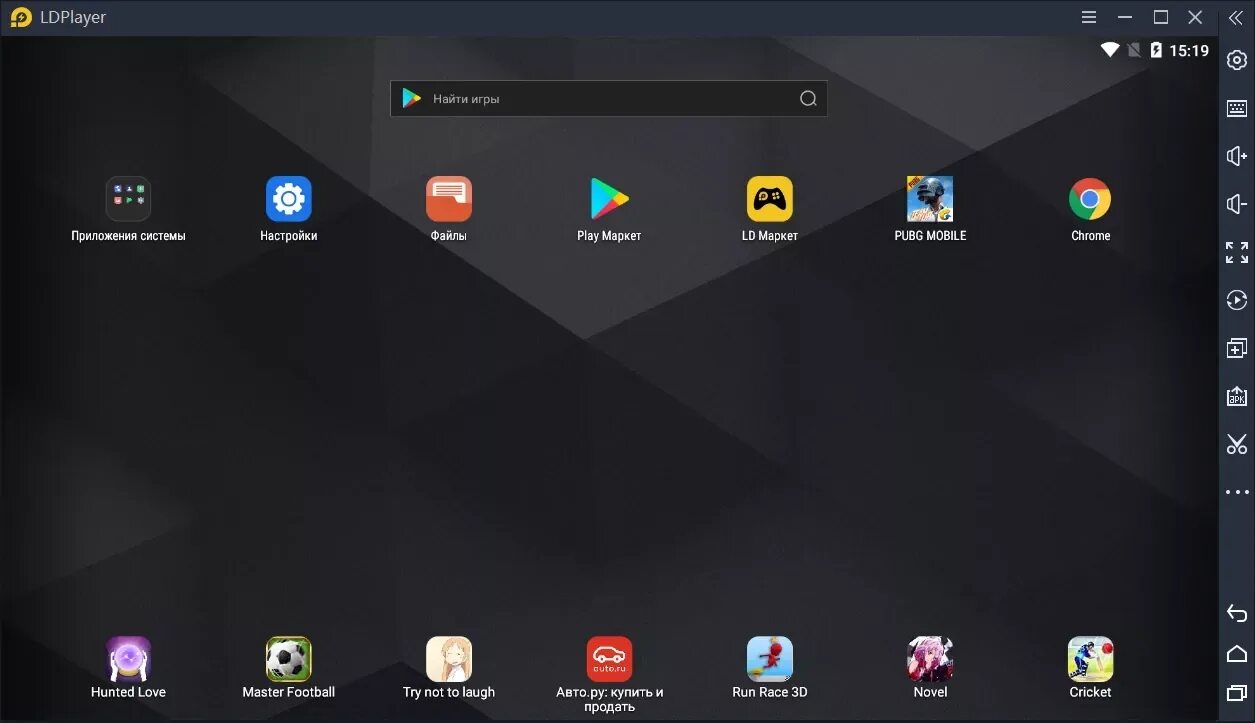This screenshot has width=1255, height=723.
Task: Start PUBG MOBILE game
Action: pyautogui.click(x=930, y=199)
